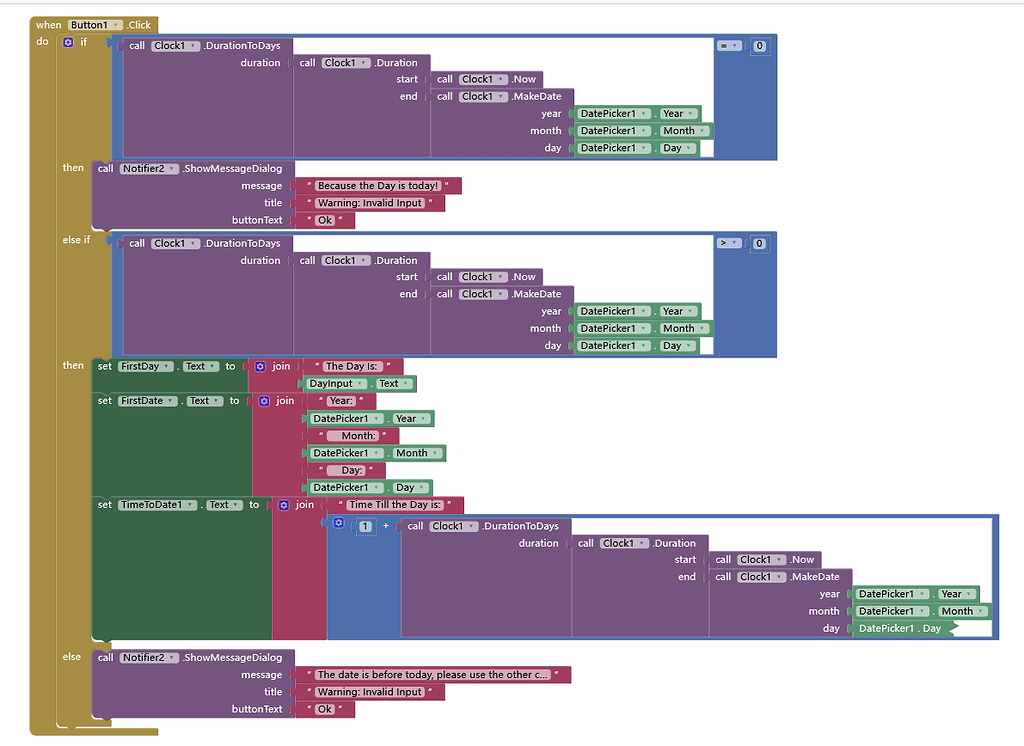Open the greater-than comparison operator dropdown
The width and height of the screenshot is (1024, 746).
pos(735,243)
